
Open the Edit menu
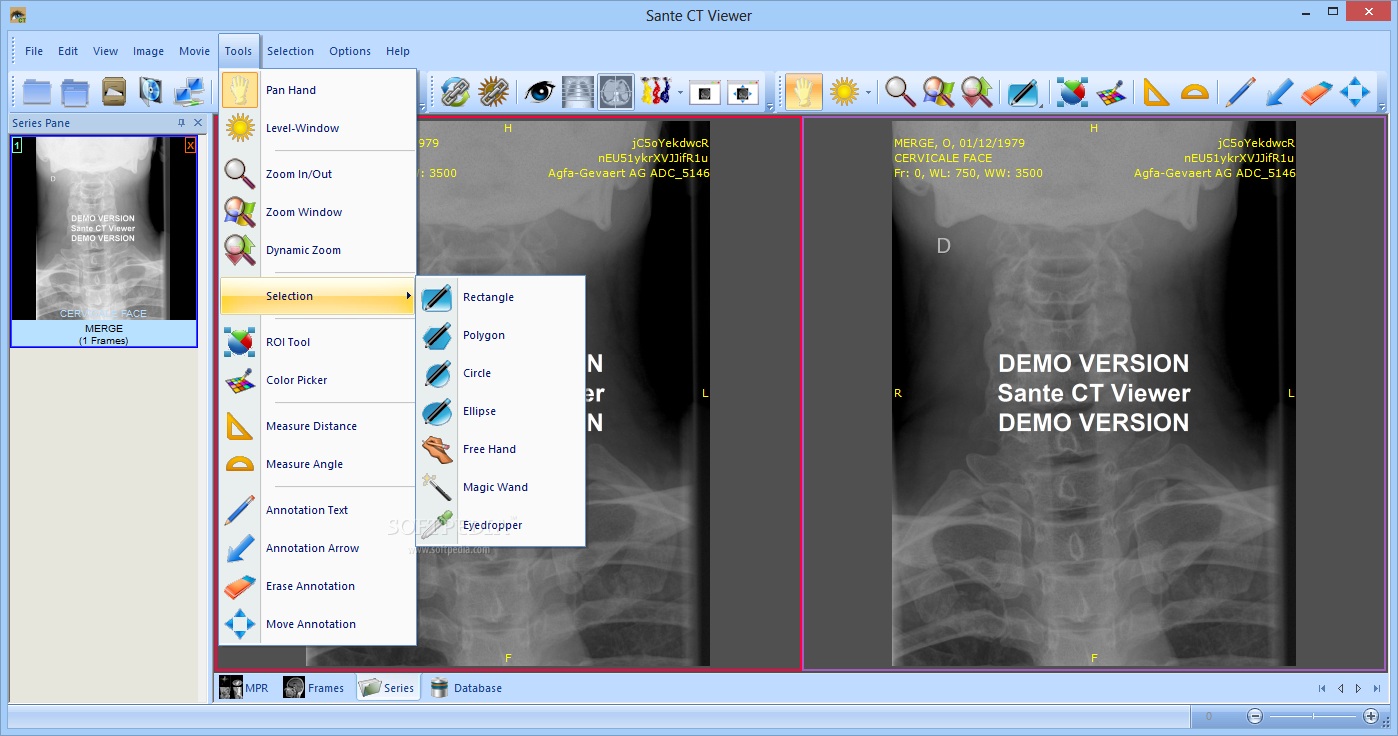pos(68,51)
